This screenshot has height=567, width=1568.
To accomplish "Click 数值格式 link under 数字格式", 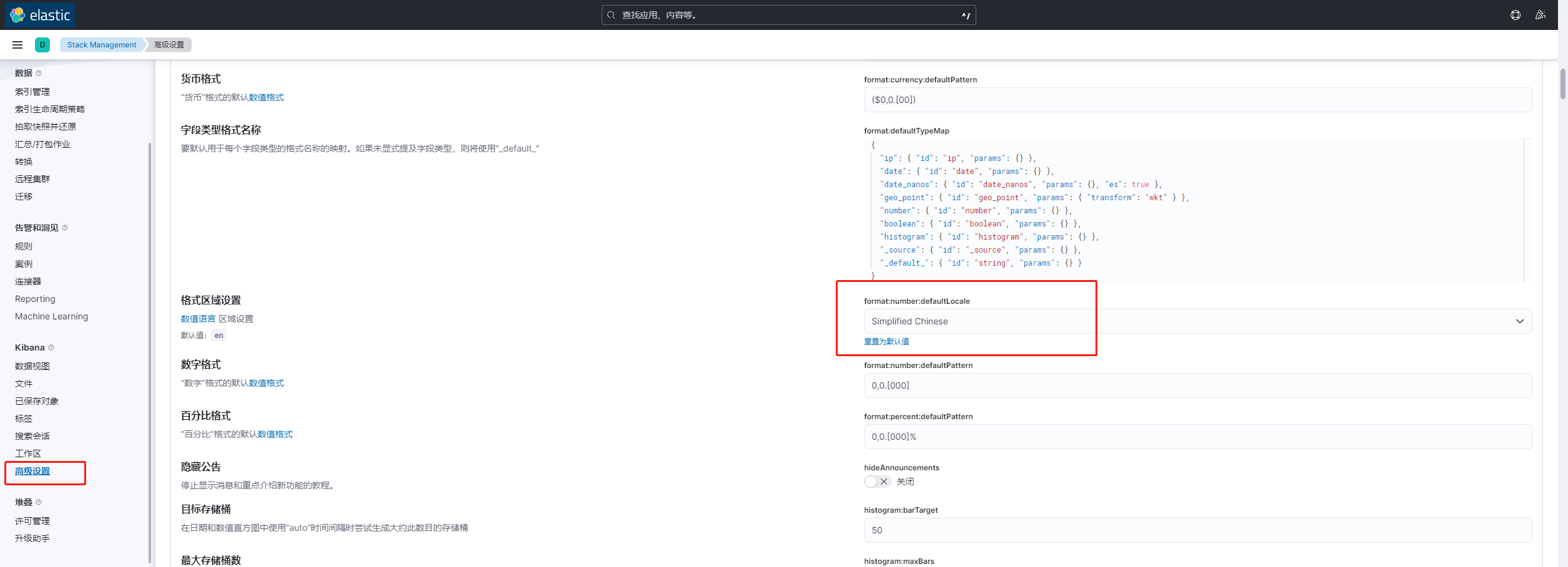I will click(x=267, y=383).
